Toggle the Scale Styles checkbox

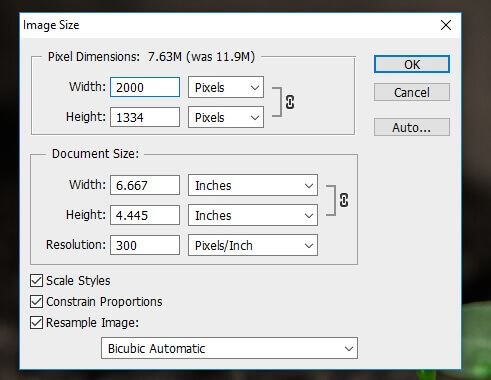pos(36,281)
